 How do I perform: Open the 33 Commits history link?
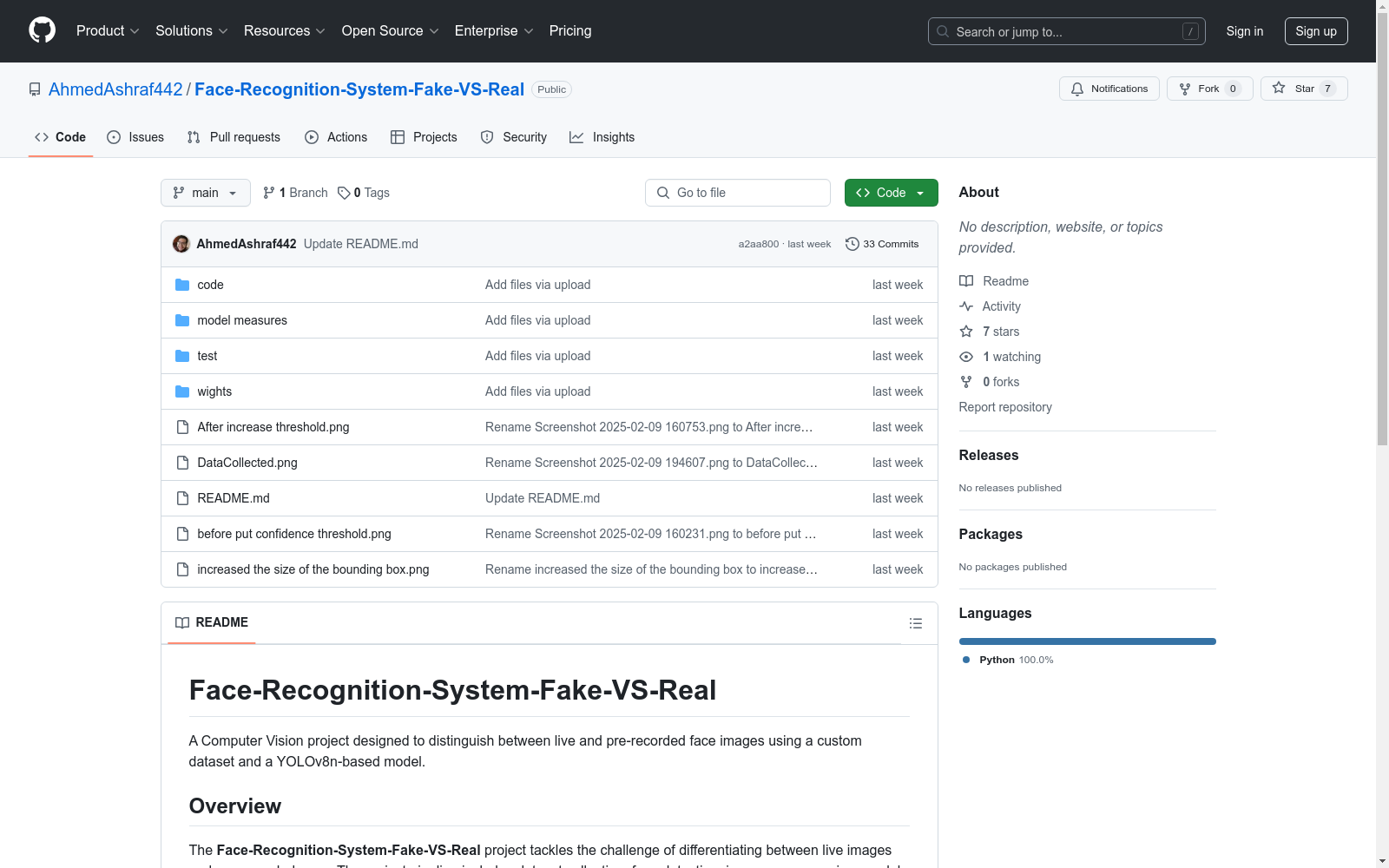click(882, 244)
